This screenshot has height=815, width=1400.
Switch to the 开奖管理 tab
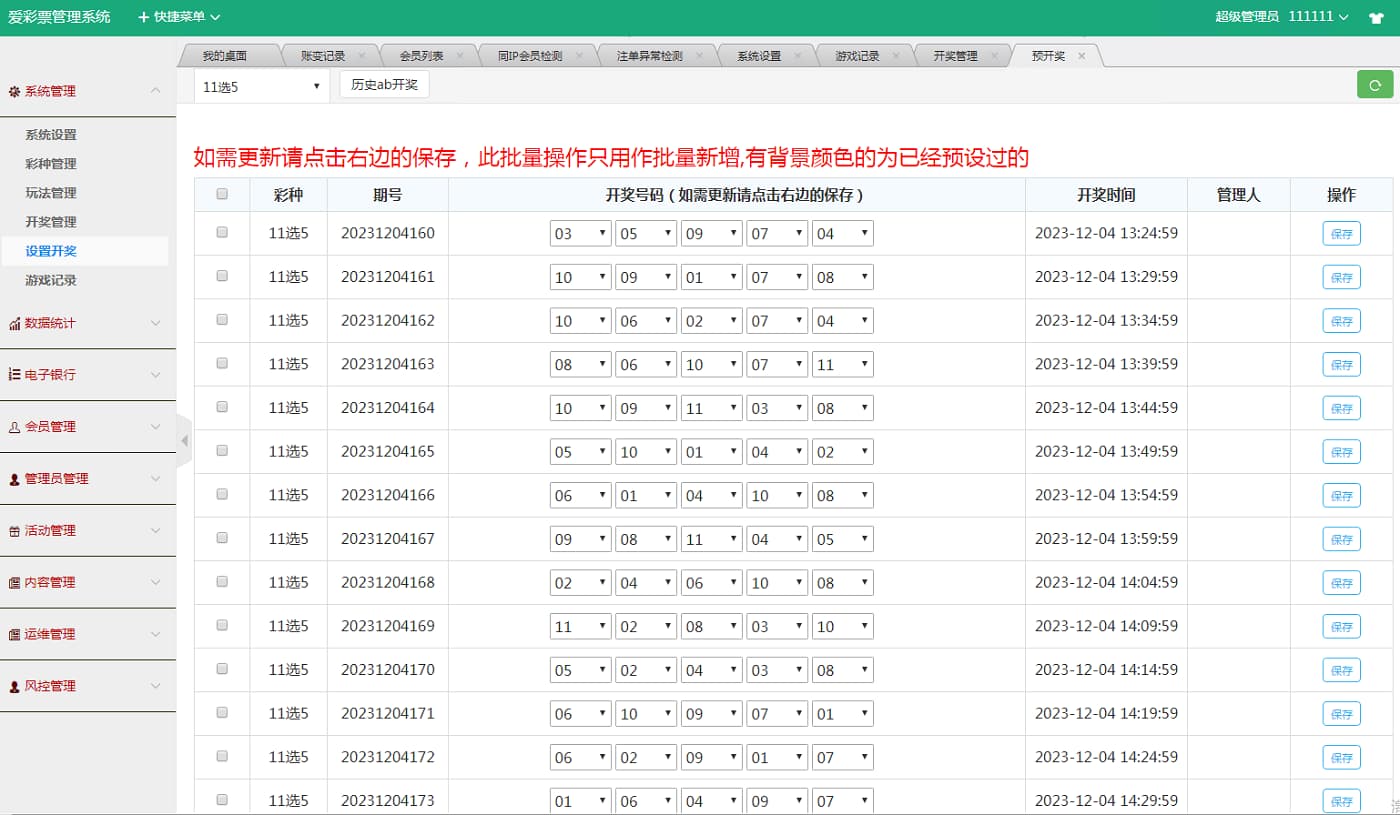pos(955,56)
